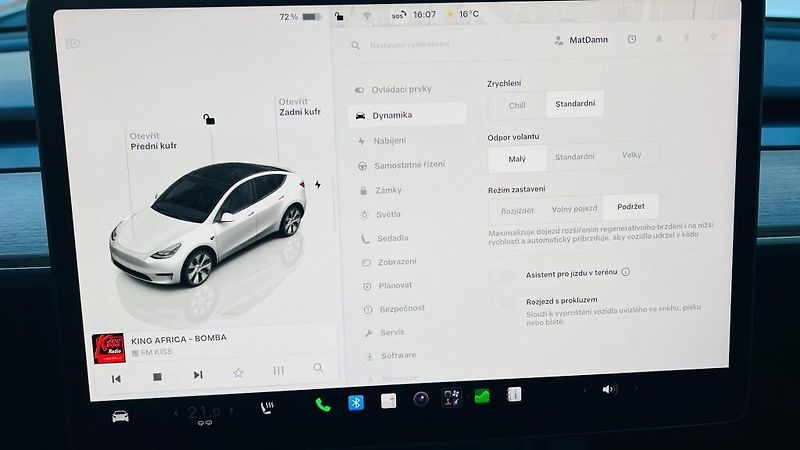Open the calendar app icon

pyautogui.click(x=388, y=401)
